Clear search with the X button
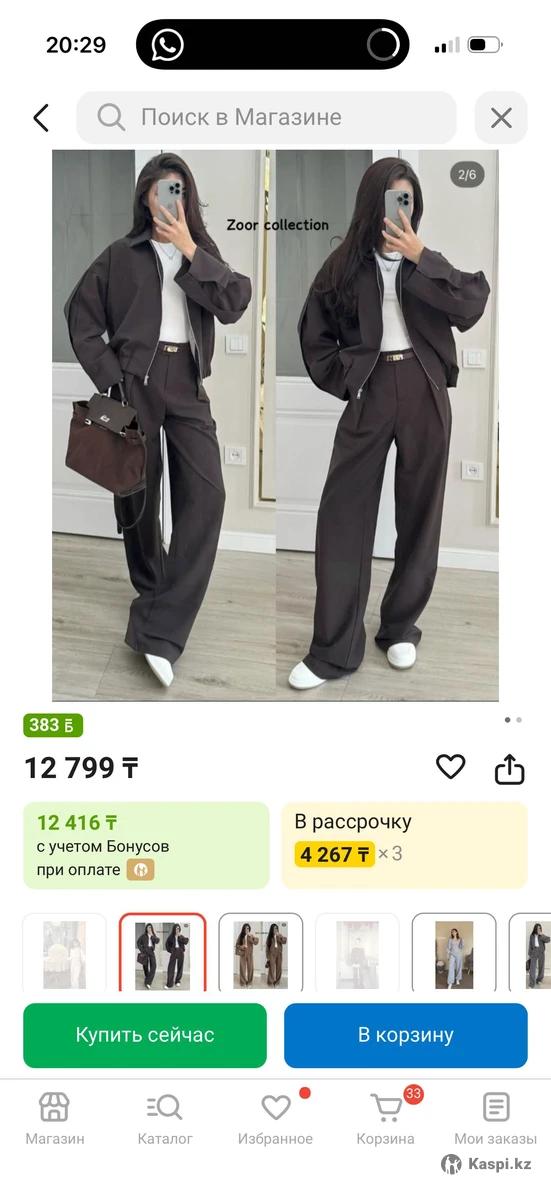 point(501,118)
